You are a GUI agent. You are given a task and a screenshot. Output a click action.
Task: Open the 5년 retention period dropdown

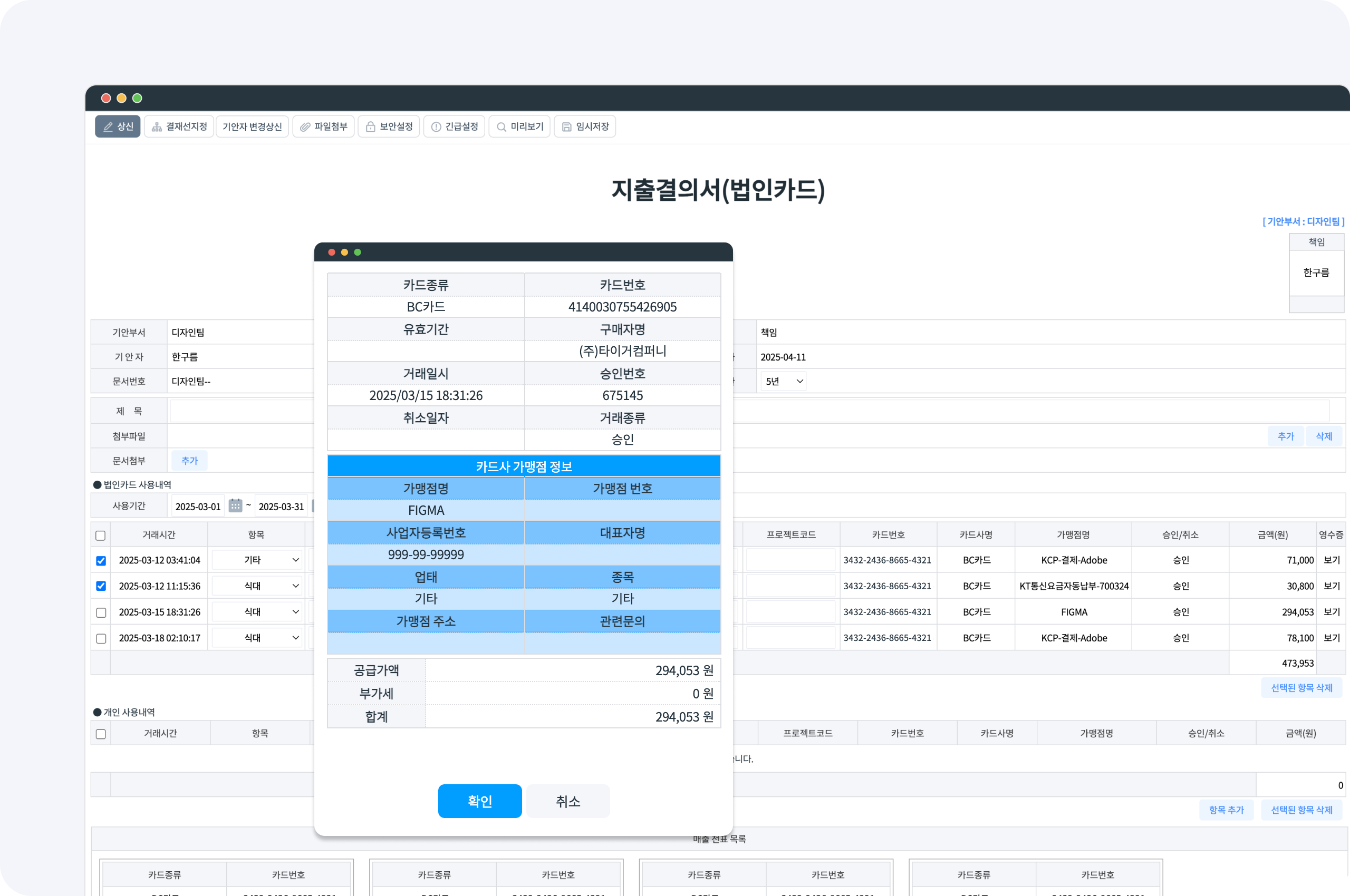click(x=783, y=381)
